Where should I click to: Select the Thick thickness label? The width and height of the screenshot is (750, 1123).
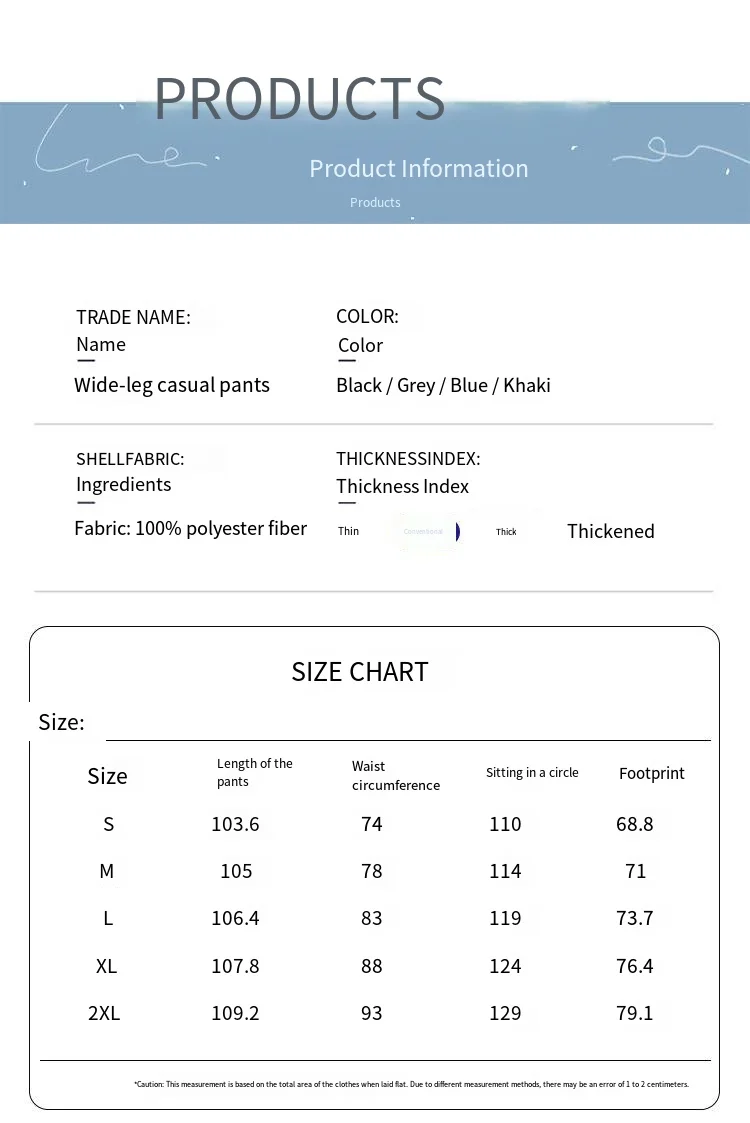click(x=506, y=531)
